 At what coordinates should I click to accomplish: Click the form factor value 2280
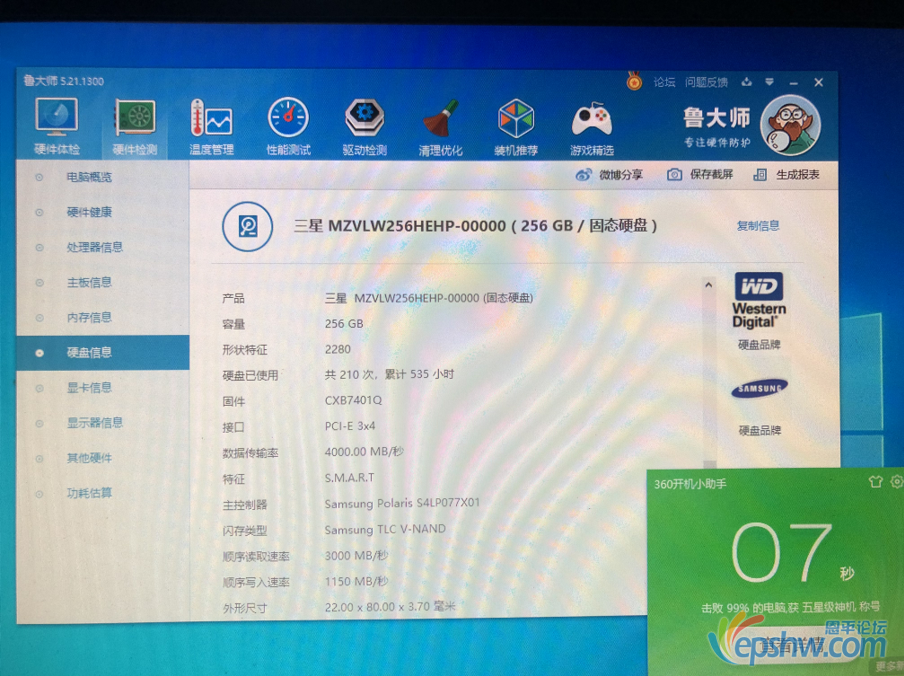pos(338,349)
